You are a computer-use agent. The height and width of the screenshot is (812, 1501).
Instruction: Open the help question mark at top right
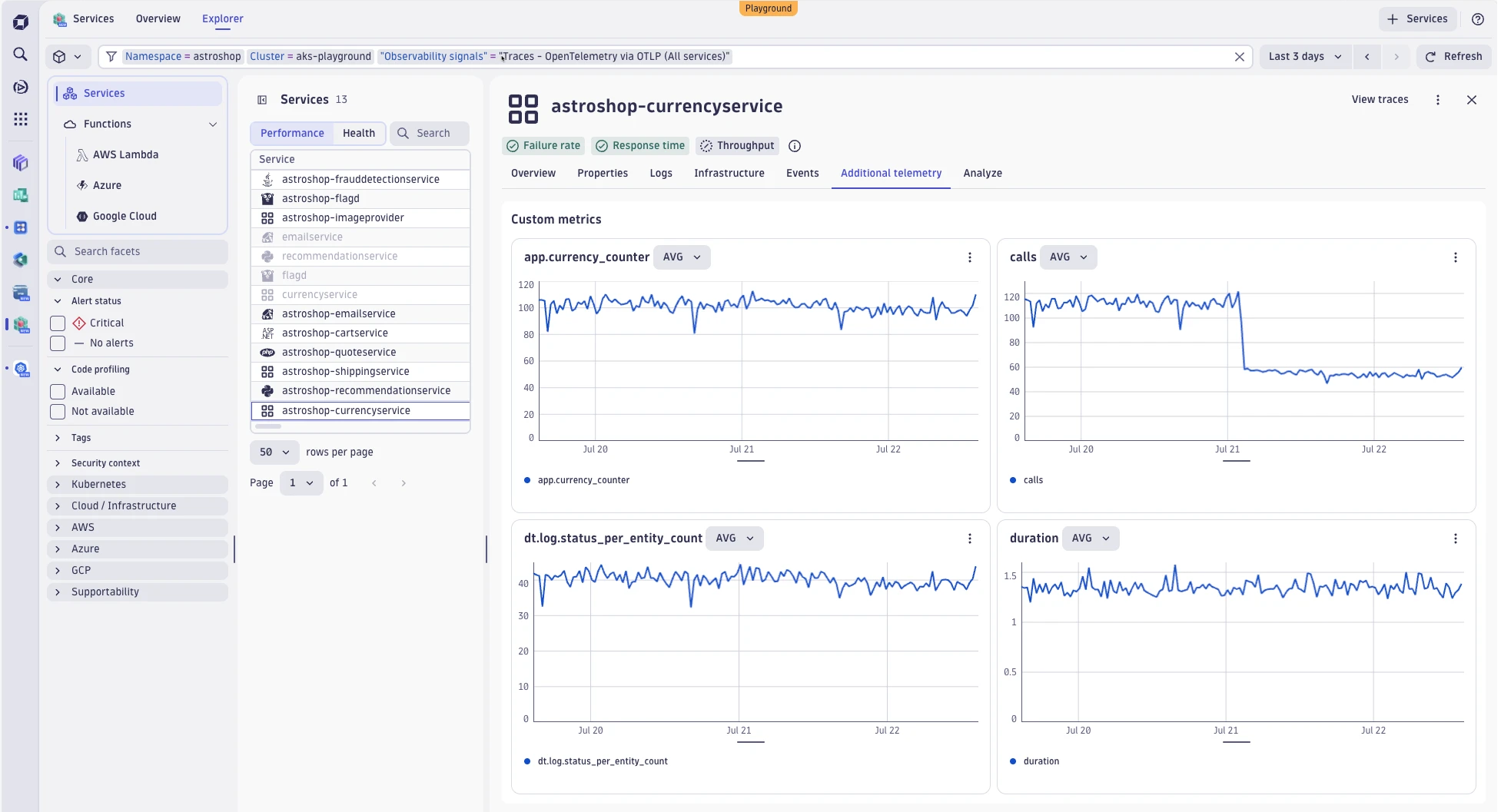(1477, 18)
